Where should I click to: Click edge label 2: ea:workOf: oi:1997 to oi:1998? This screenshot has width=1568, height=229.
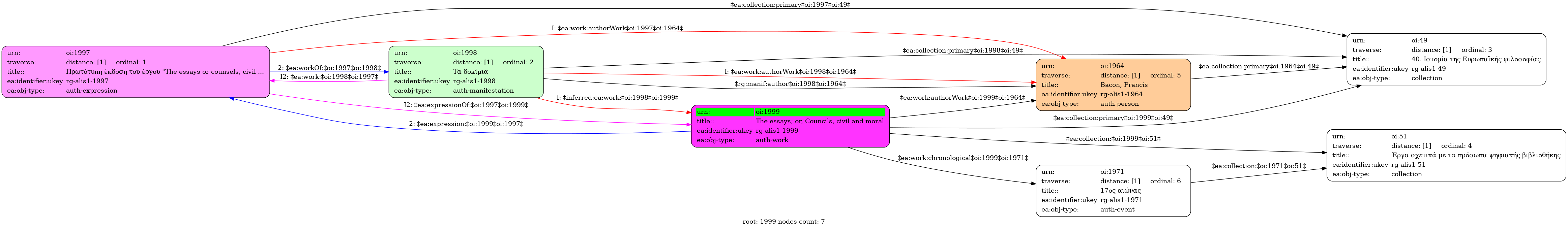329,67
